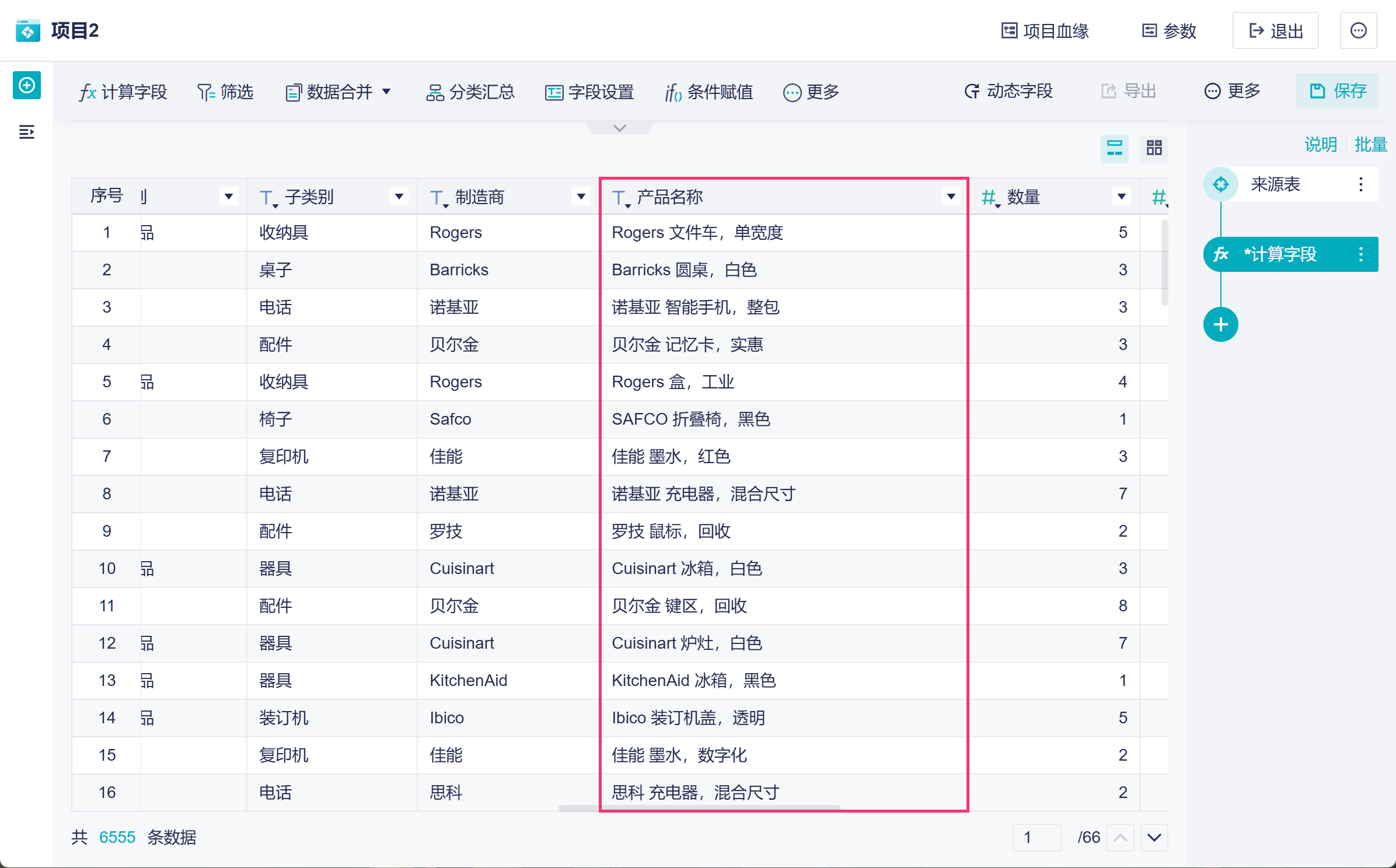
Task: Click the 退出 exit button
Action: [x=1275, y=31]
